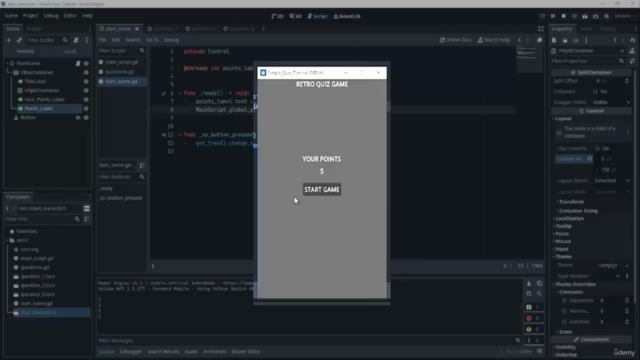Open the Dragger Visibility dropdown
The width and height of the screenshot is (640, 360).
(x=611, y=102)
